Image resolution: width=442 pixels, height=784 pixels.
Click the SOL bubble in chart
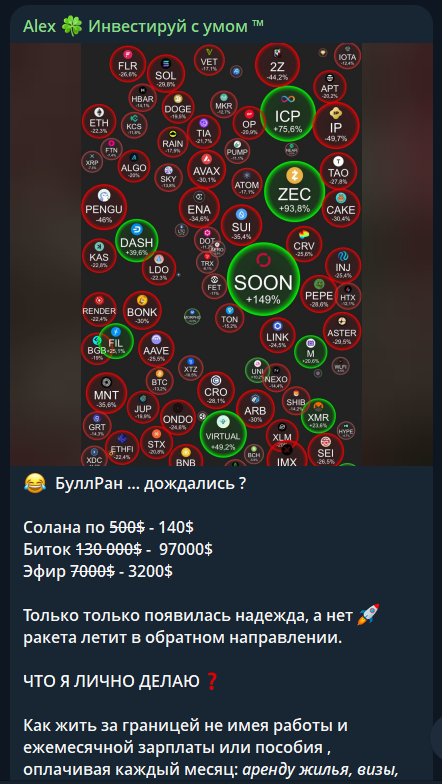pyautogui.click(x=166, y=74)
